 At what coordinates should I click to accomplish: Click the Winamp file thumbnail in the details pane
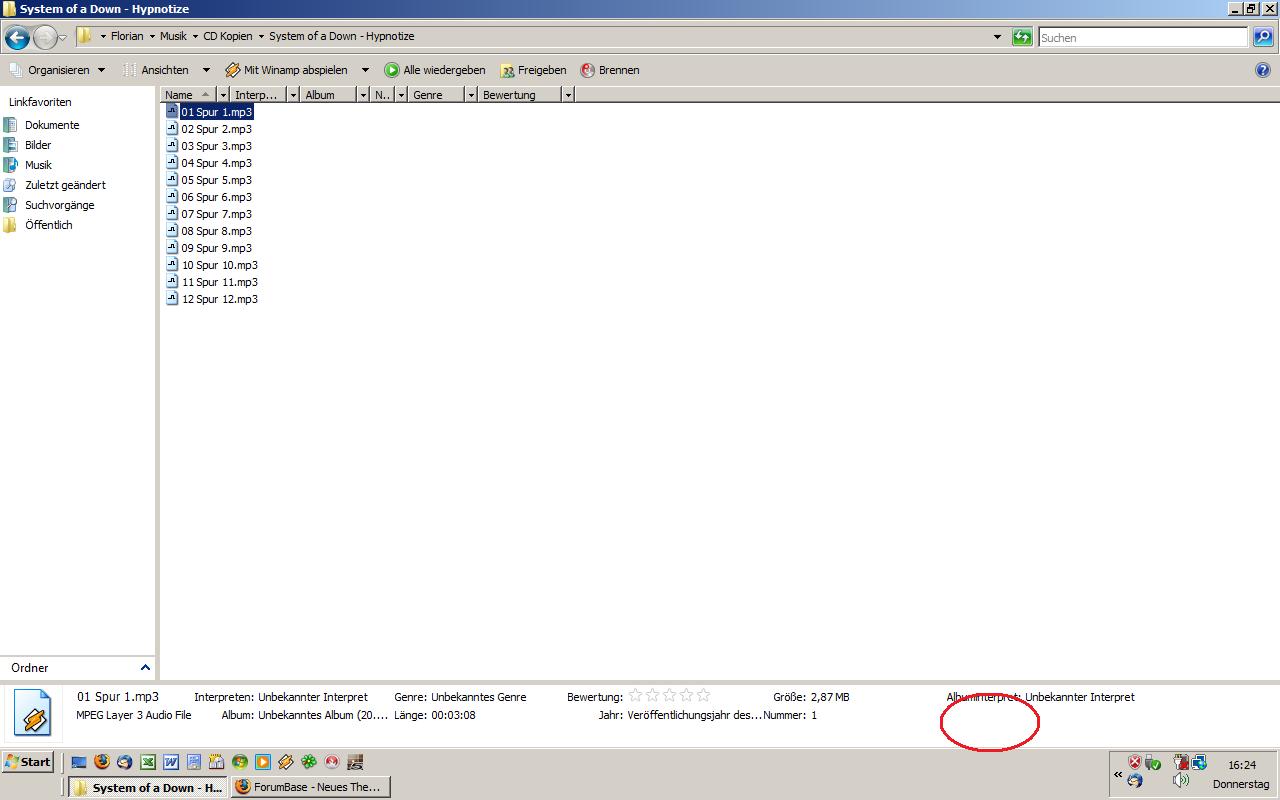33,714
